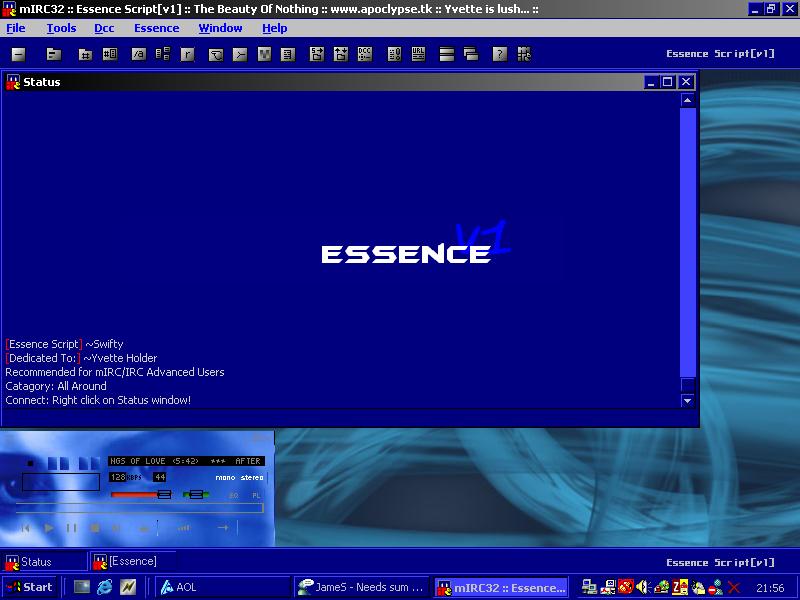800x600 pixels.
Task: Click the Help question mark toolbar icon
Action: (499, 54)
